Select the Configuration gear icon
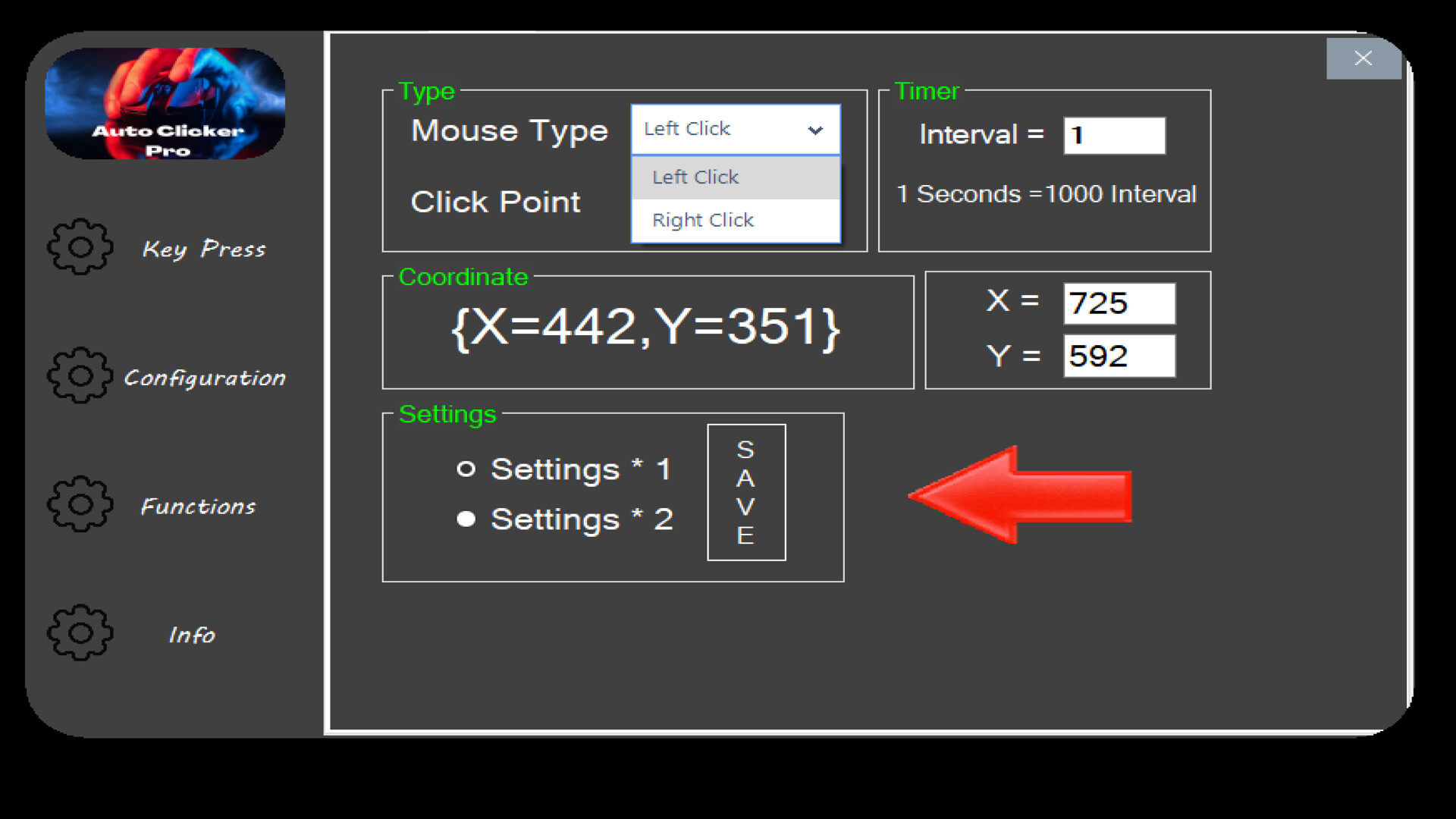The width and height of the screenshot is (1456, 819). tap(79, 376)
